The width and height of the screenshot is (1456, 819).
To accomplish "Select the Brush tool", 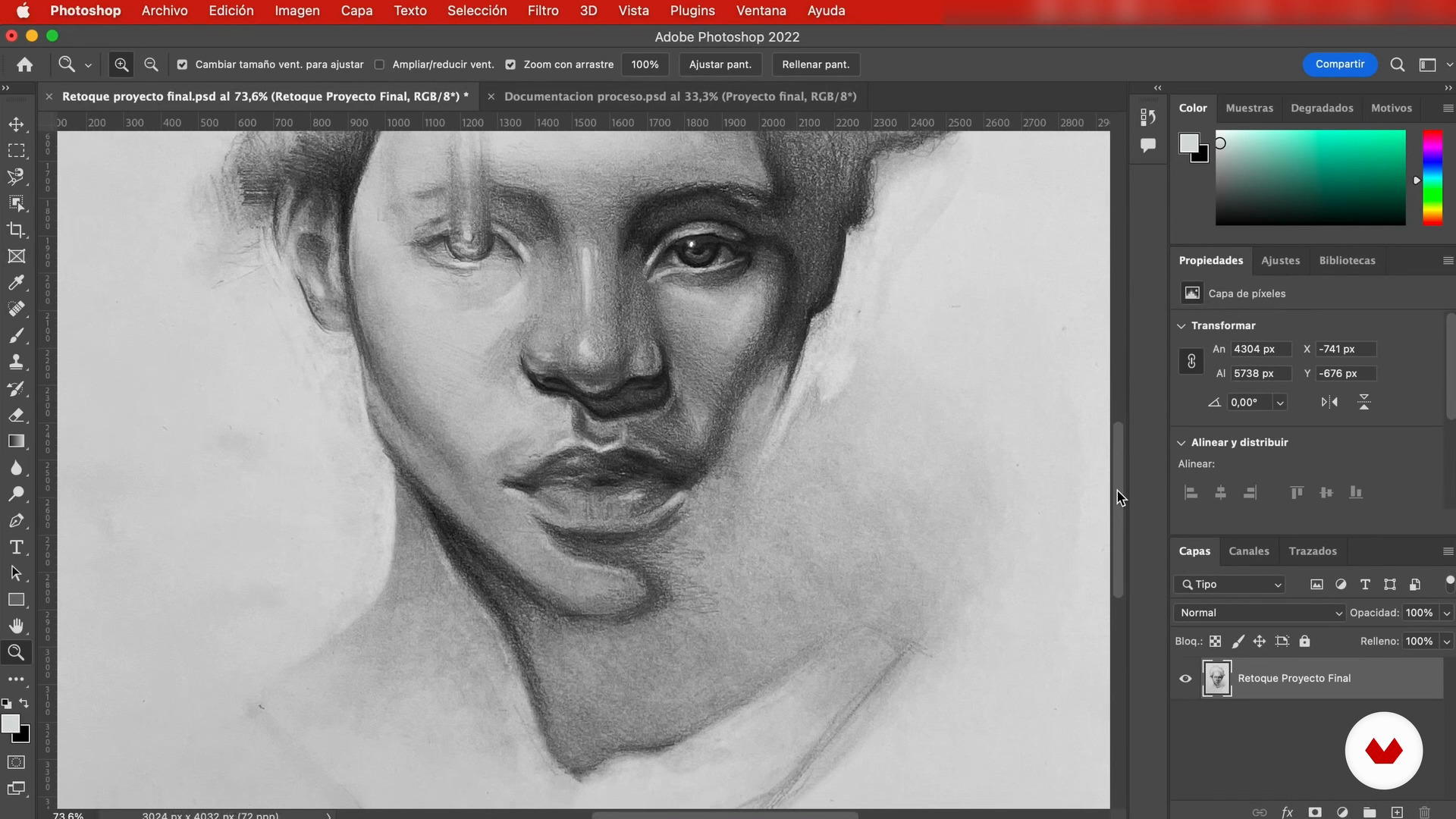I will 16,335.
